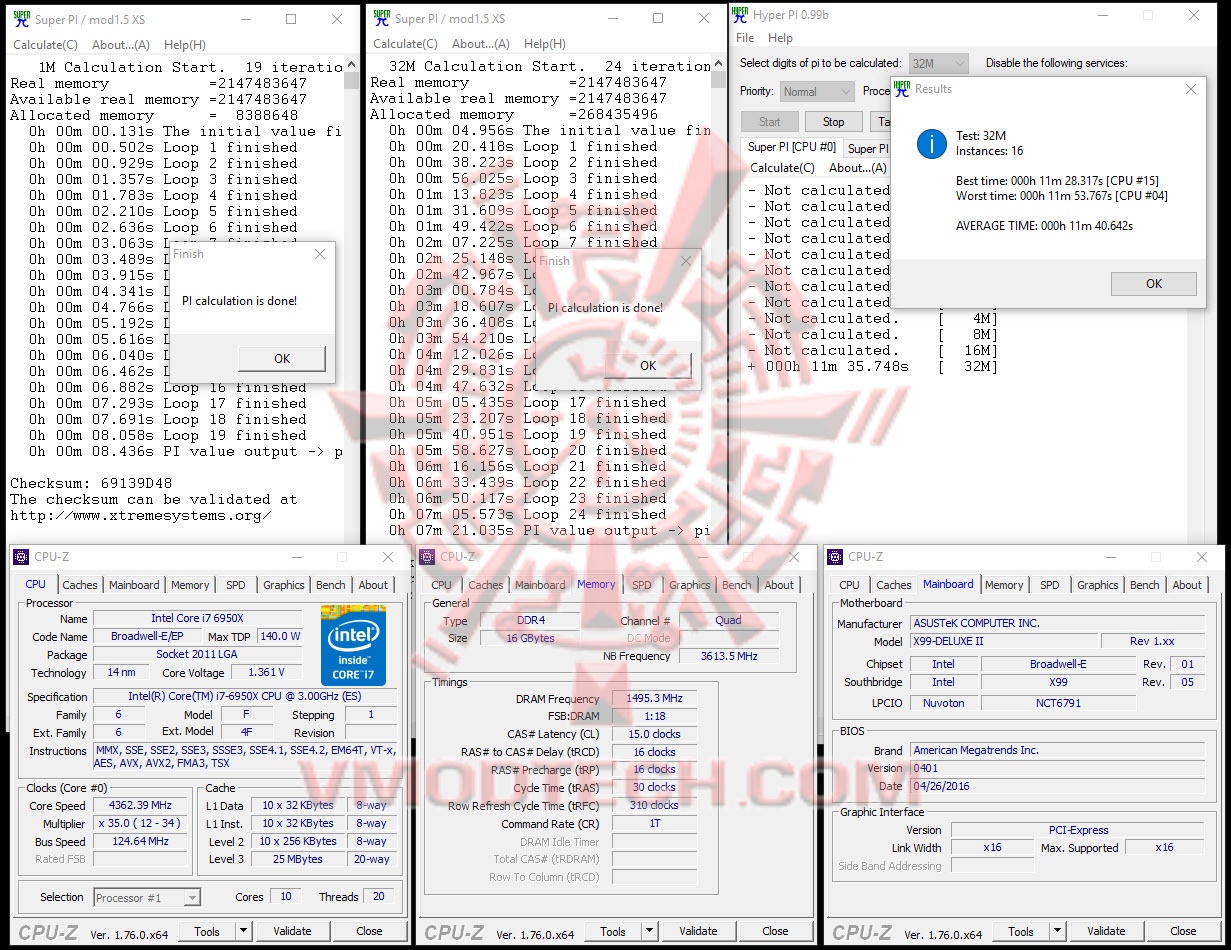This screenshot has width=1231, height=950.
Task: Close the Hyper PI Results dialog with X
Action: 1190,89
